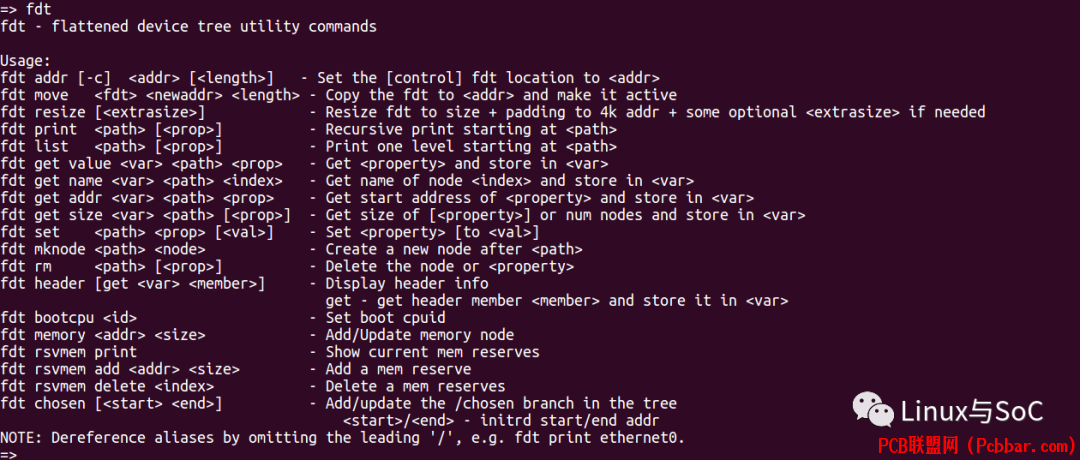Click the 'fdt chosen [<start> <end>]' command
Viewport: 1080px width, 460px height.
(x=111, y=404)
